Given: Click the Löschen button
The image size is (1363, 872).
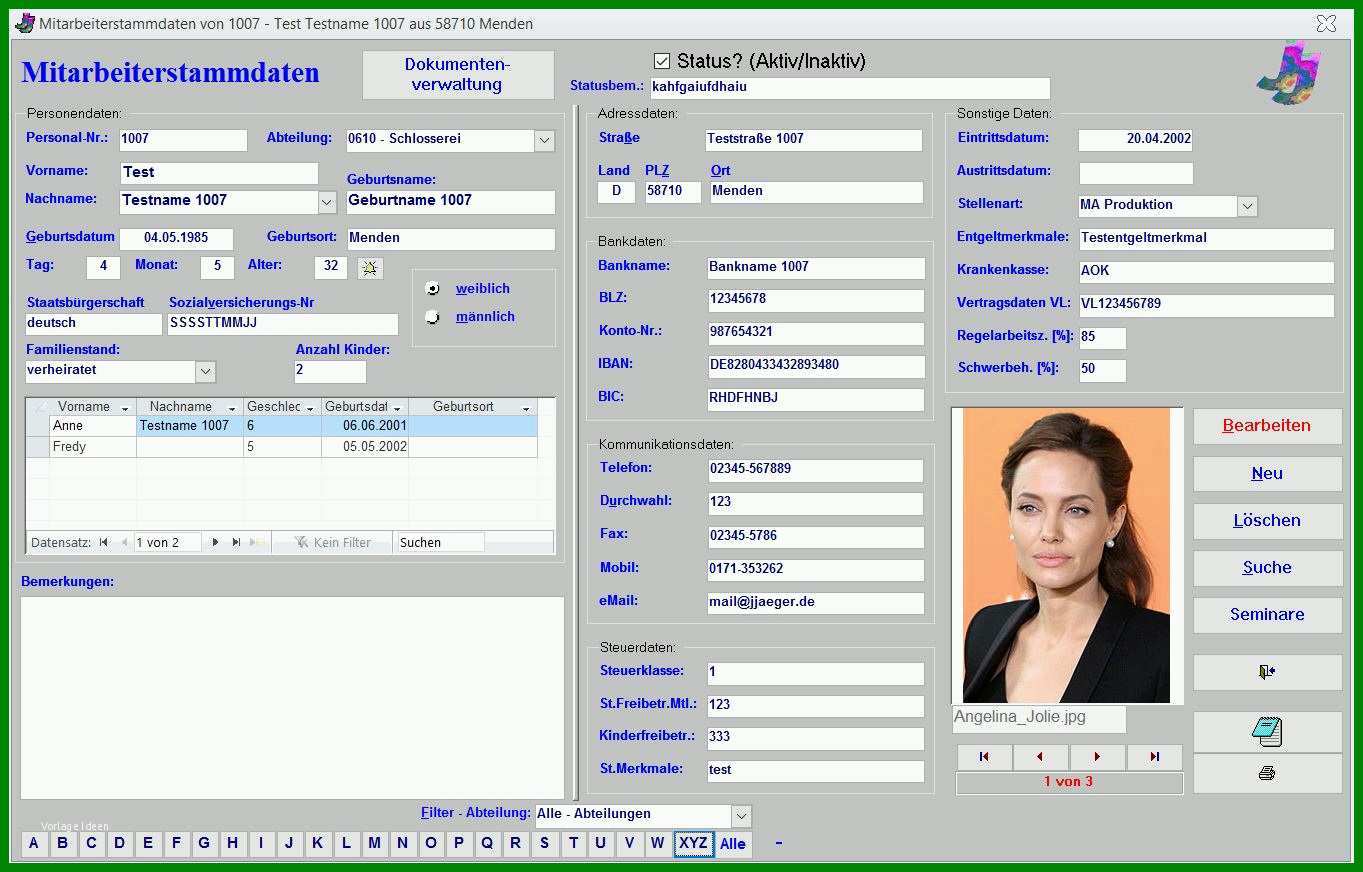Looking at the screenshot, I should click(1267, 521).
